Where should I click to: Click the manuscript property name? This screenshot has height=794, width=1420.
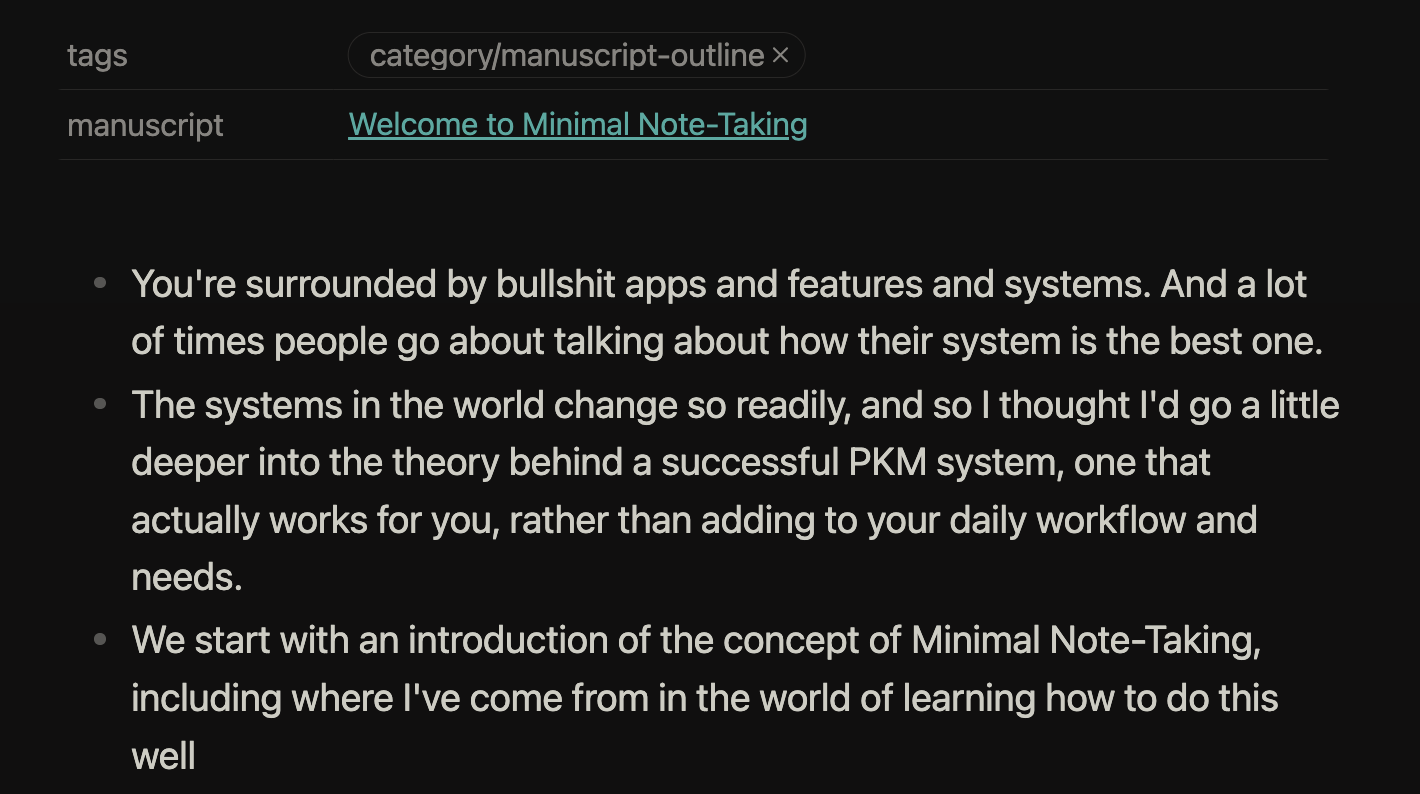[x=145, y=126]
